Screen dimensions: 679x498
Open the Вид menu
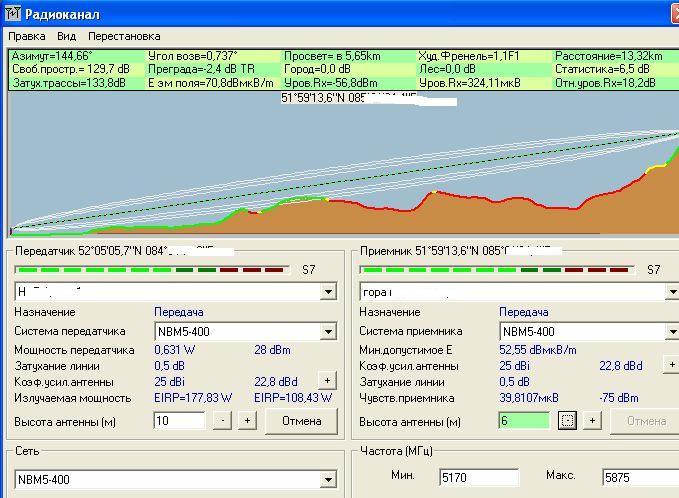66,36
